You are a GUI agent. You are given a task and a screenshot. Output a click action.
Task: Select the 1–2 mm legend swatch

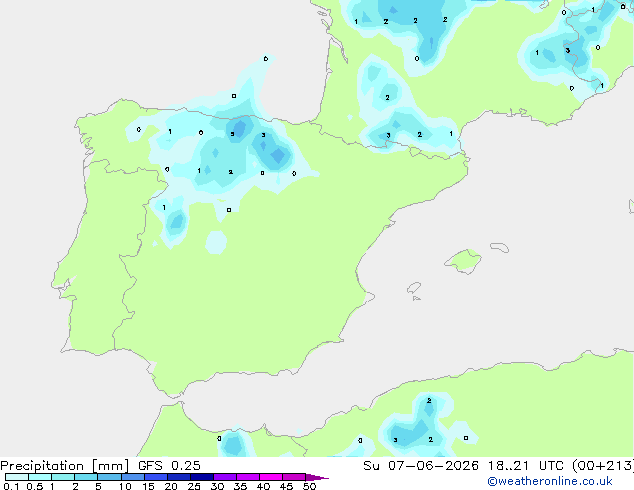(63, 477)
